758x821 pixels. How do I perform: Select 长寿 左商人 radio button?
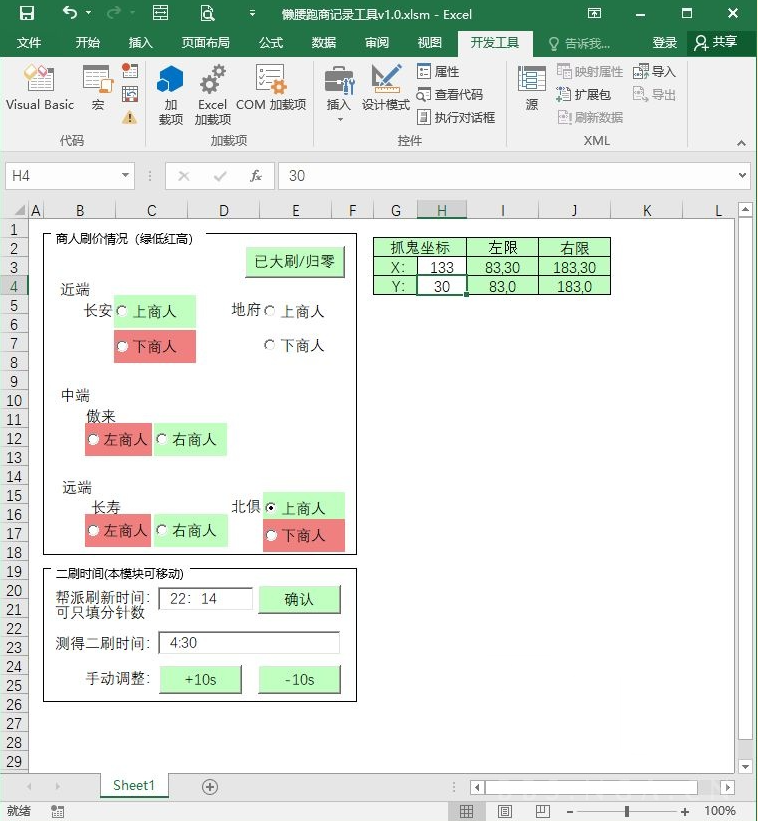(93, 530)
